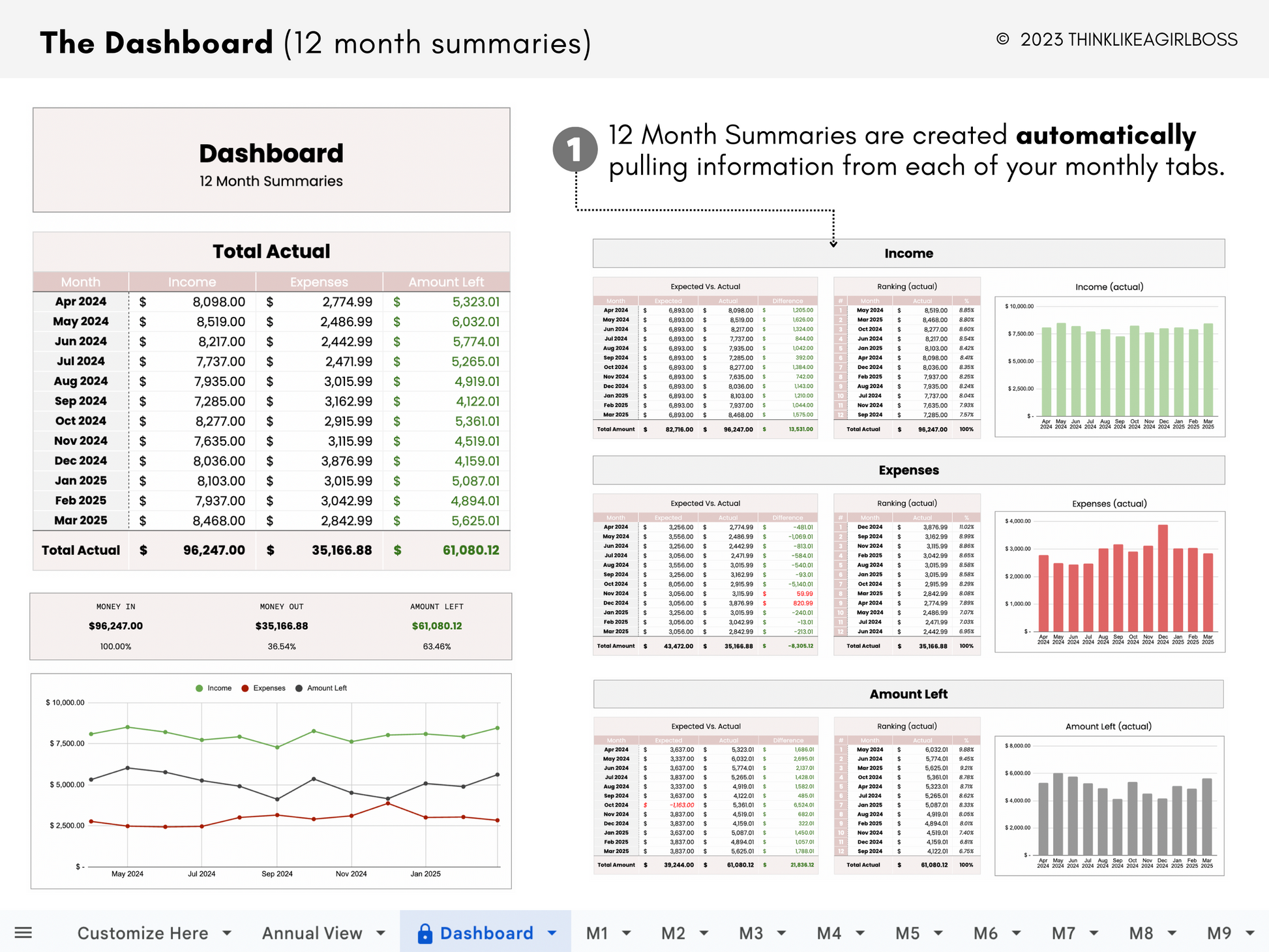Click the copyright symbol in header

1003,40
